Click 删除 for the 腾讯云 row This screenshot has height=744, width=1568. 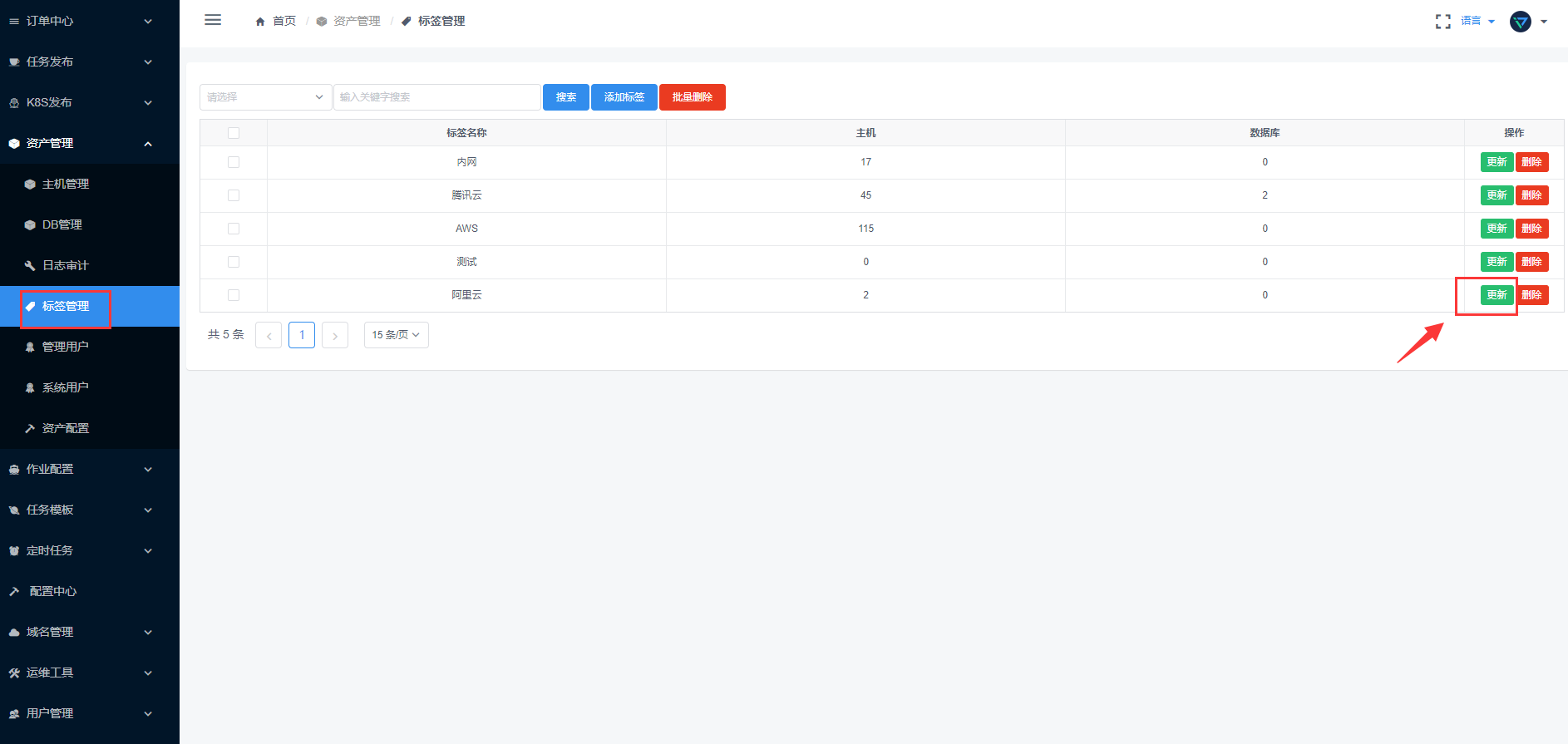click(x=1531, y=195)
